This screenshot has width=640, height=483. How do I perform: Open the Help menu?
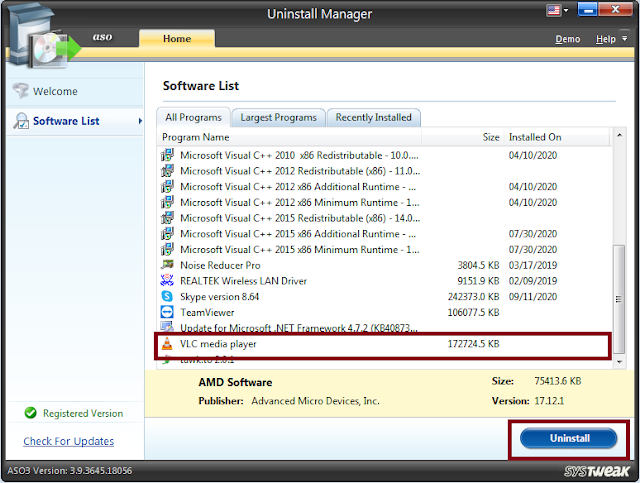click(x=605, y=39)
